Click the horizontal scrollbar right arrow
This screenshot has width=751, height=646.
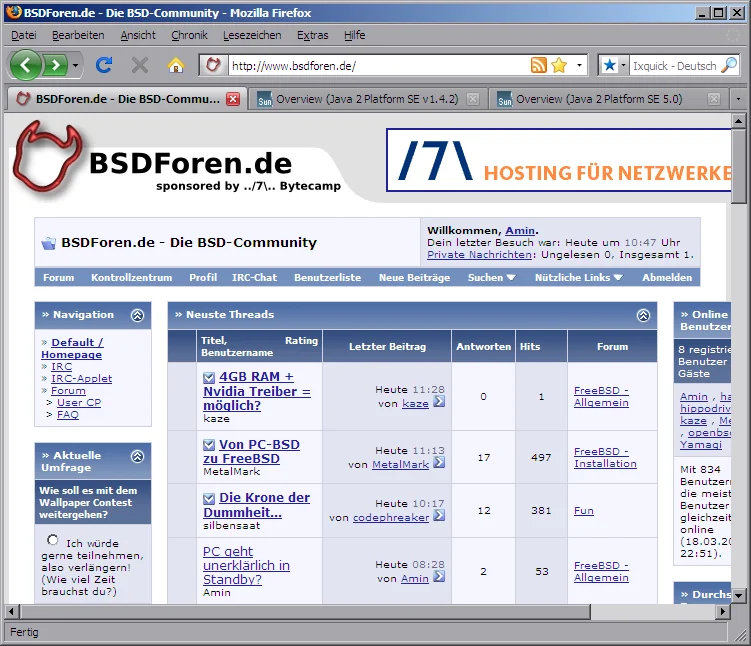coord(723,611)
